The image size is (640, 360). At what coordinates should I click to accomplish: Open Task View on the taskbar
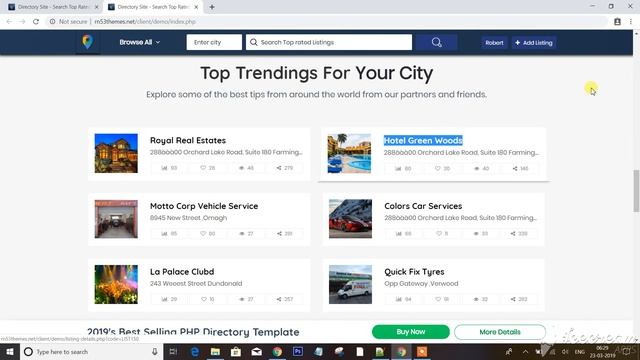coord(173,351)
